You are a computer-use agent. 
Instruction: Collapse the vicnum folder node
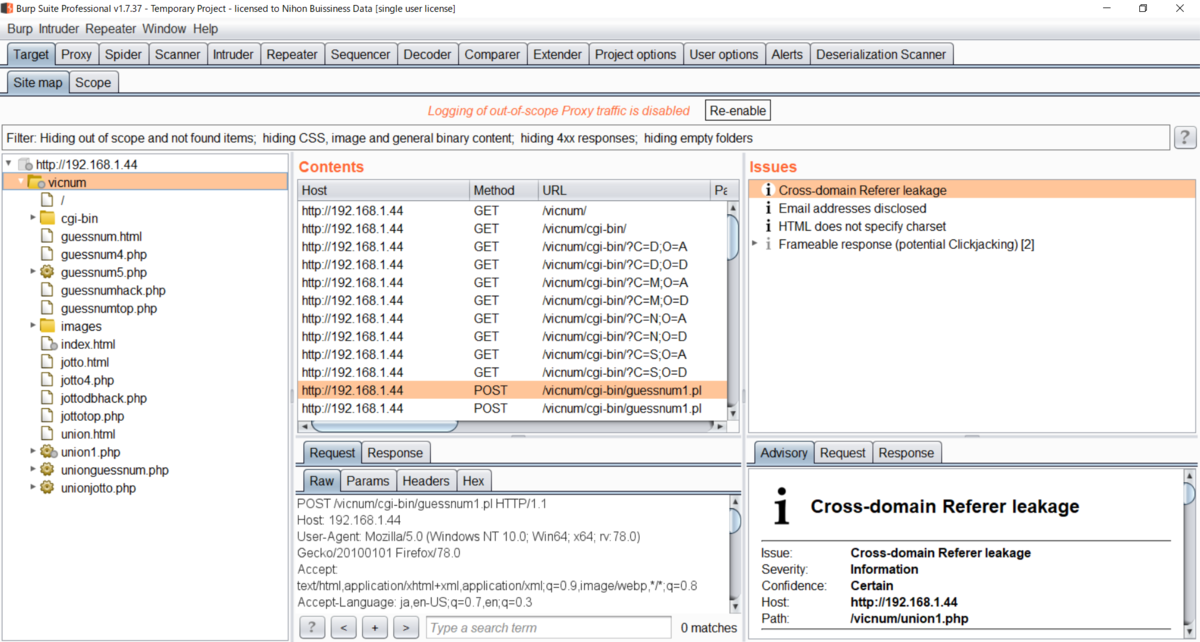[21, 182]
